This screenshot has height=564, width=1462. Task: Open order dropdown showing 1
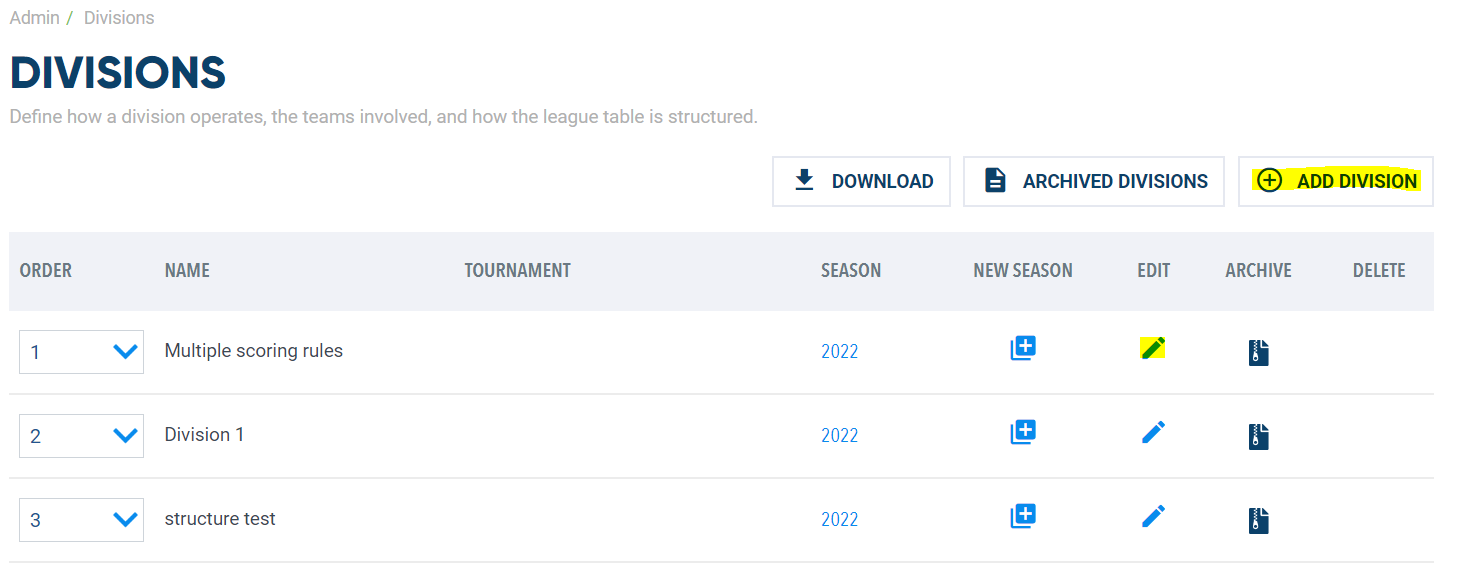pos(81,352)
